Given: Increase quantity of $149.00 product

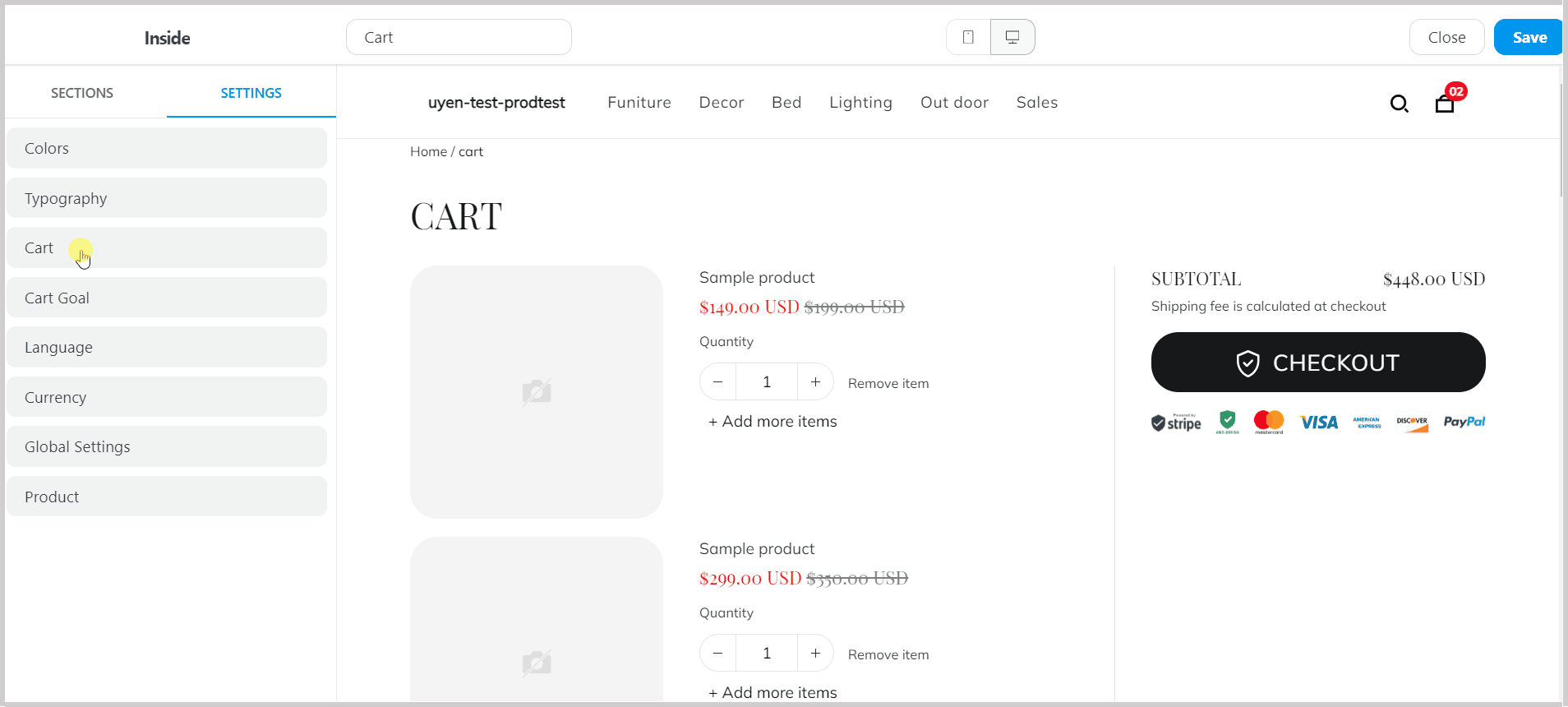Looking at the screenshot, I should coord(815,382).
